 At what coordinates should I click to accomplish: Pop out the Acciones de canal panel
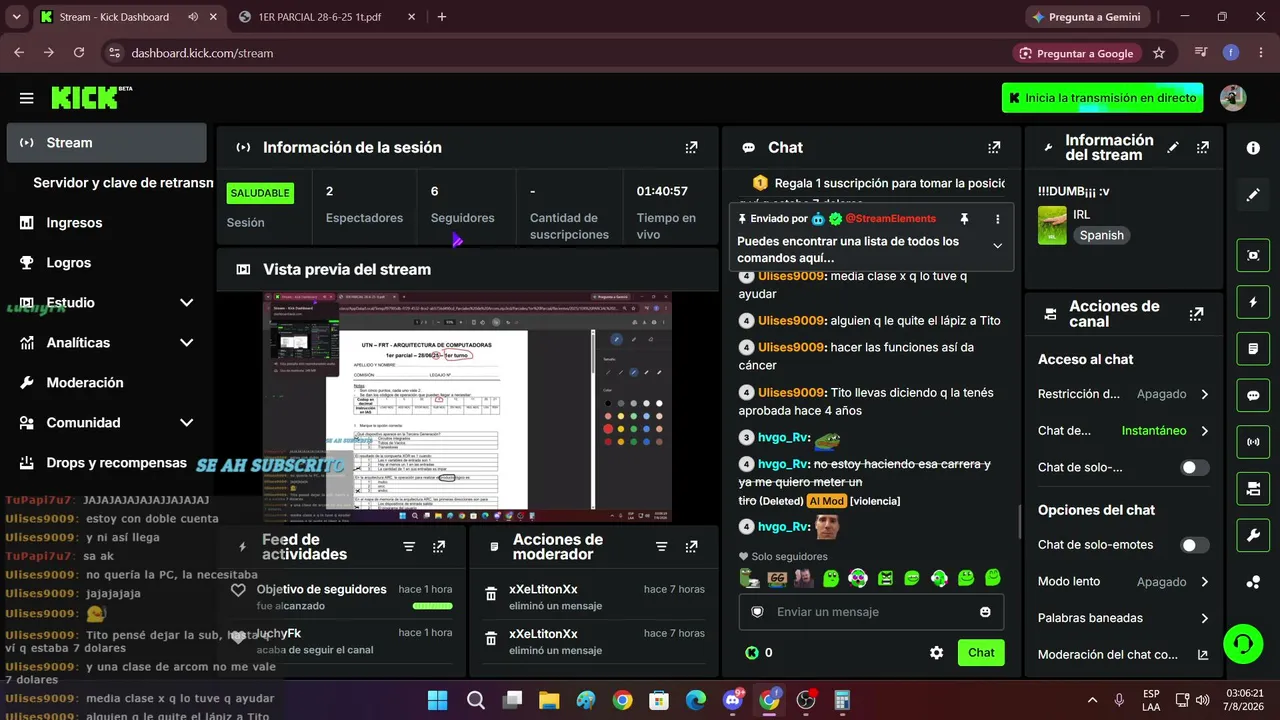1196,314
